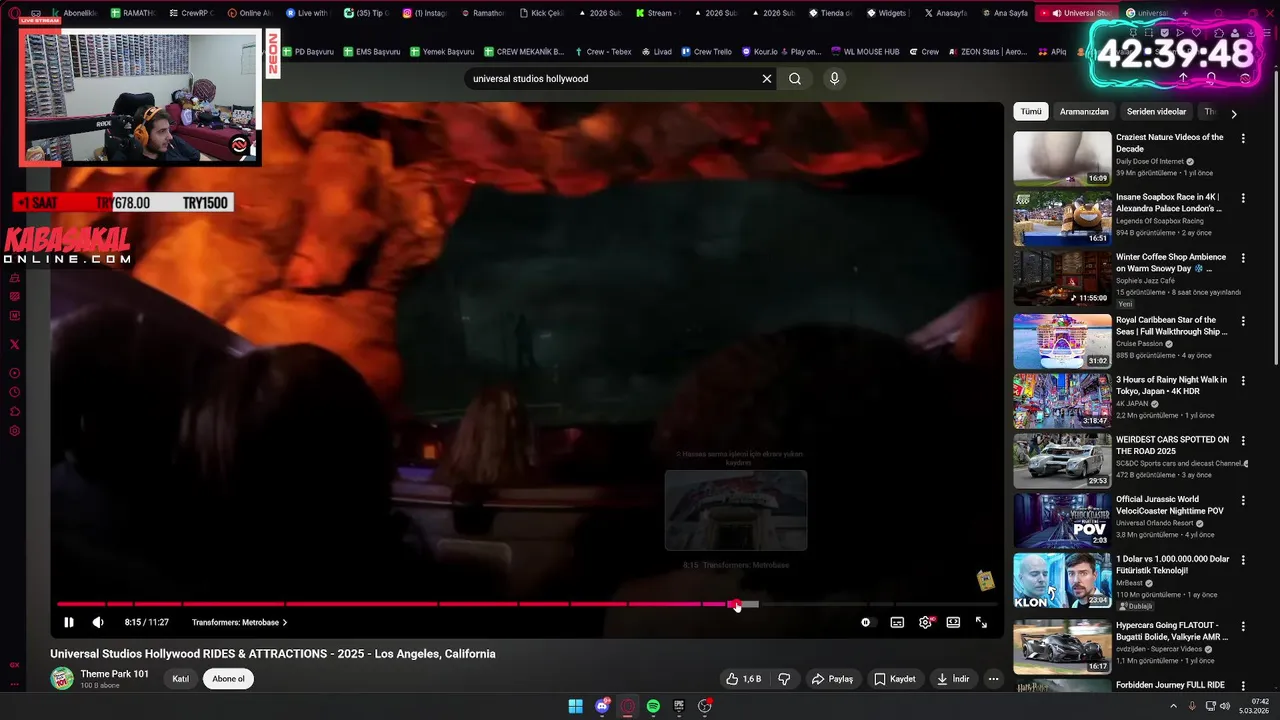Switch to theater mode
The height and width of the screenshot is (720, 1280).
click(x=953, y=622)
